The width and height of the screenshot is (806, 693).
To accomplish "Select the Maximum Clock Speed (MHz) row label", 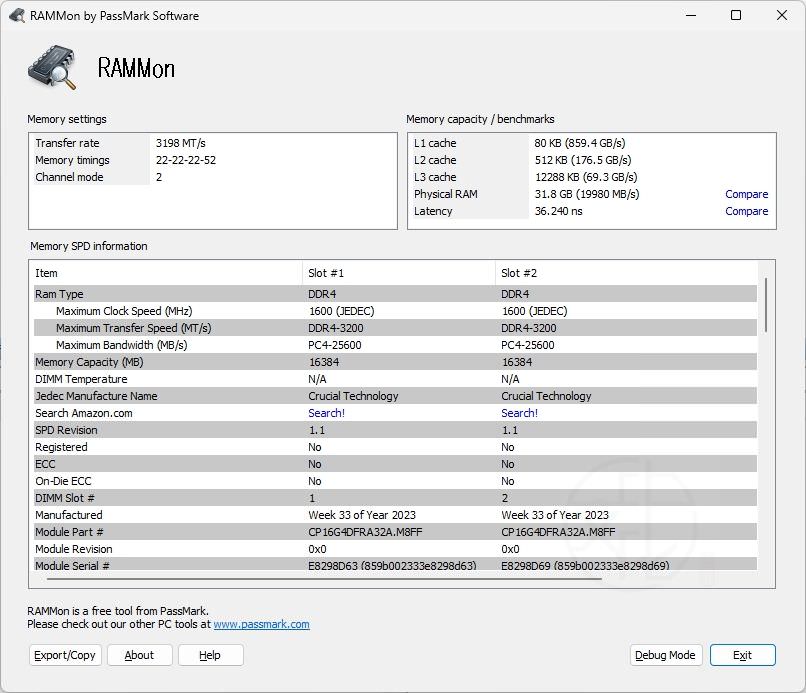I will pyautogui.click(x=124, y=311).
